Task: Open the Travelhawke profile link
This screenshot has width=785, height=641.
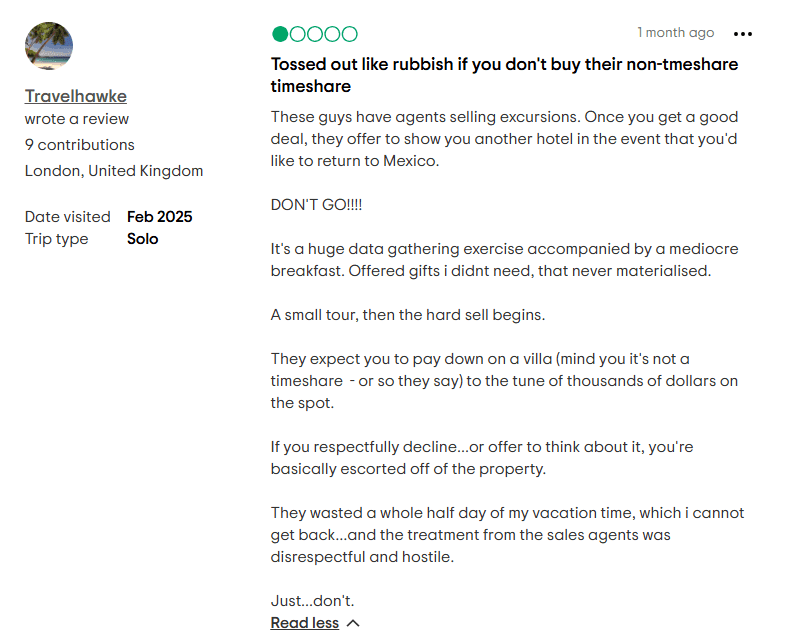Action: coord(76,96)
